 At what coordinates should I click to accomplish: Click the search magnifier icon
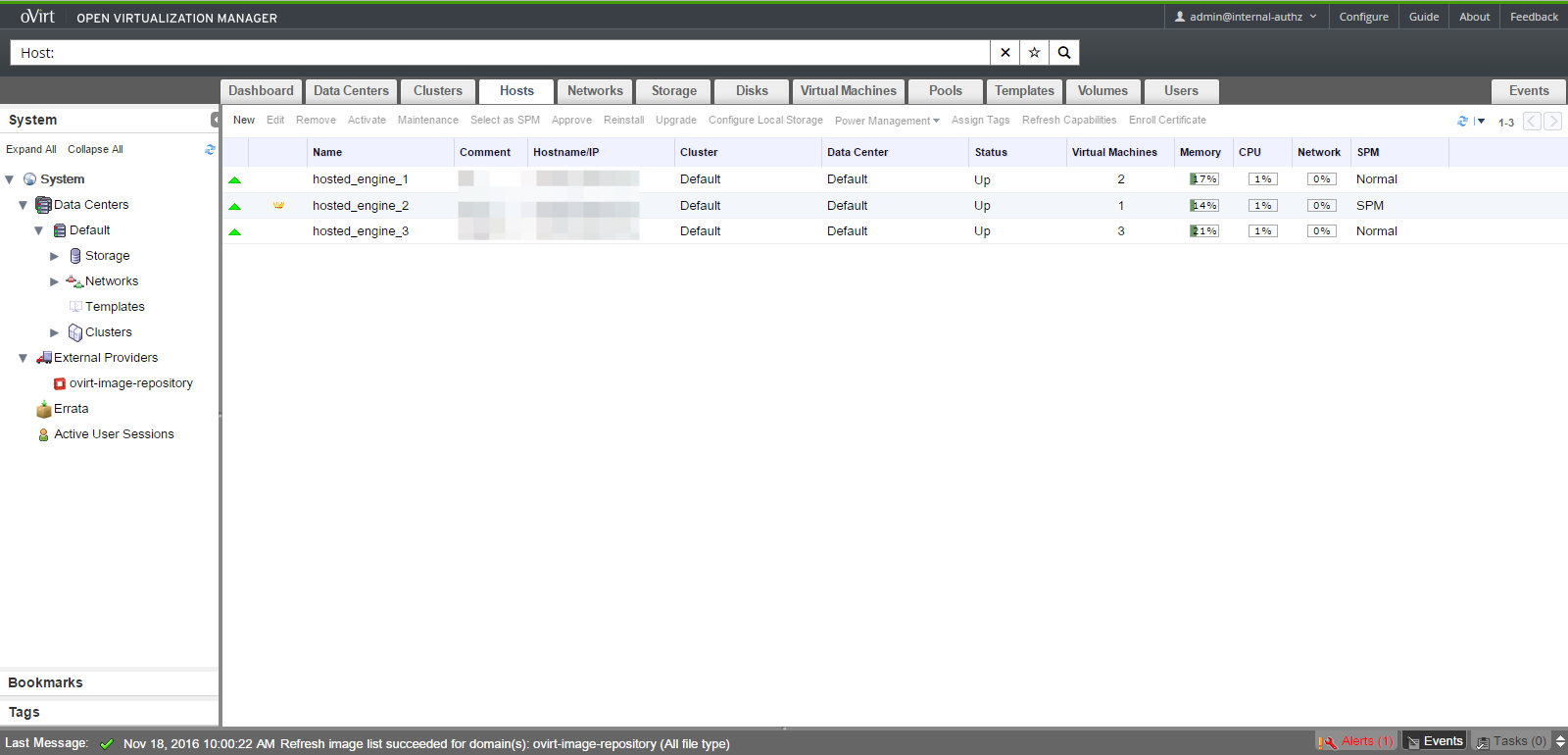[1064, 53]
